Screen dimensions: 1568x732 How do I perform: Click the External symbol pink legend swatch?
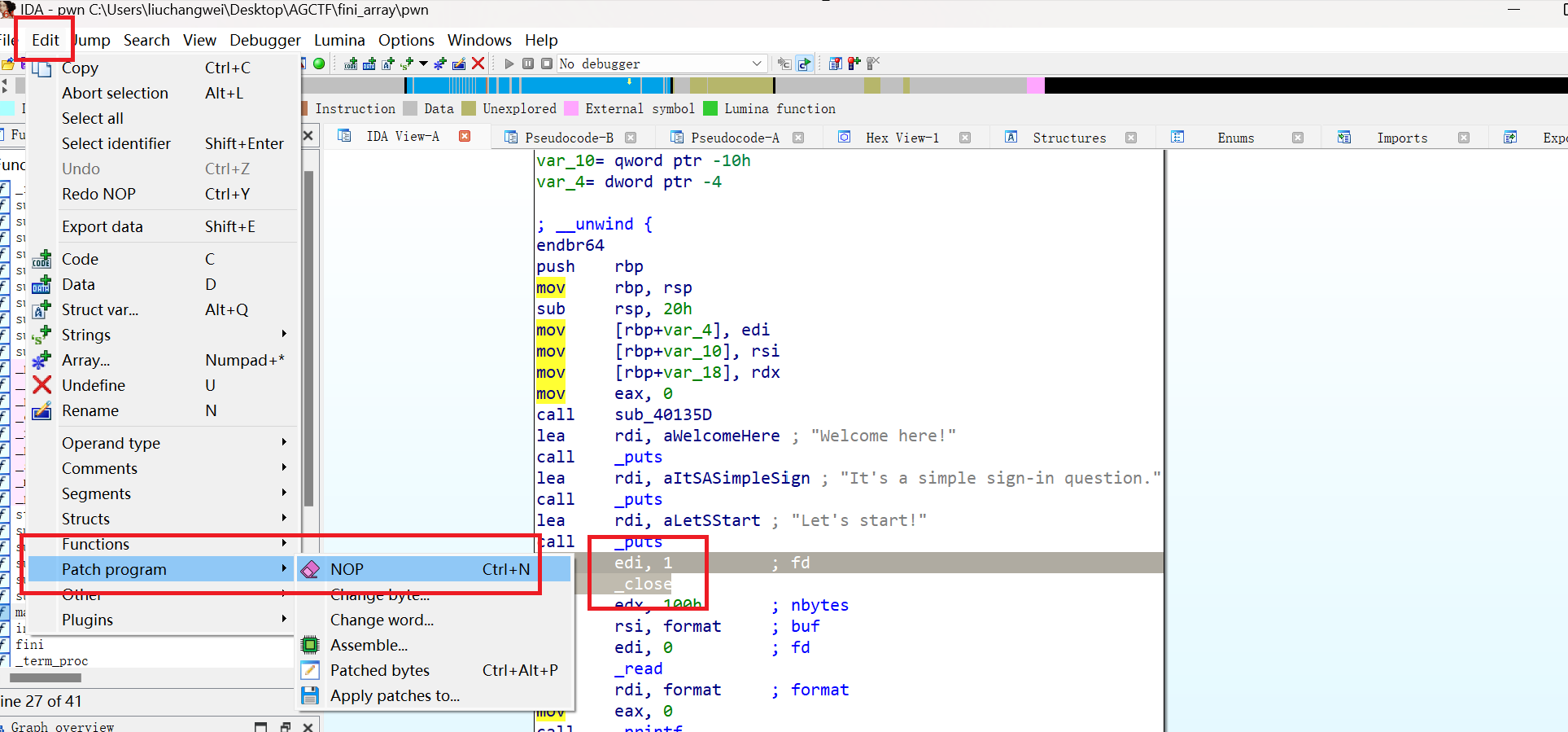pyautogui.click(x=571, y=108)
